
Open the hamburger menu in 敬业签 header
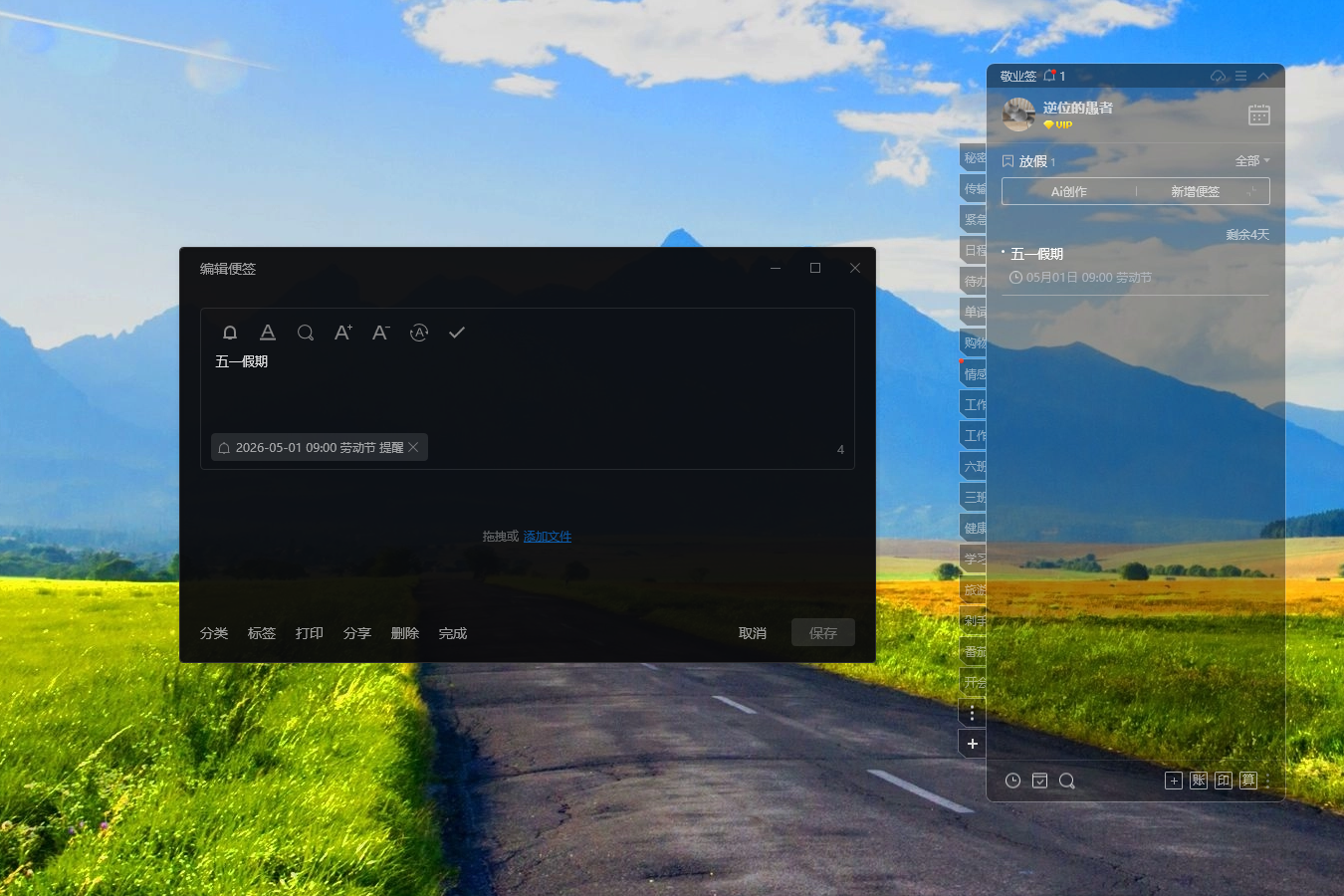(x=1240, y=77)
